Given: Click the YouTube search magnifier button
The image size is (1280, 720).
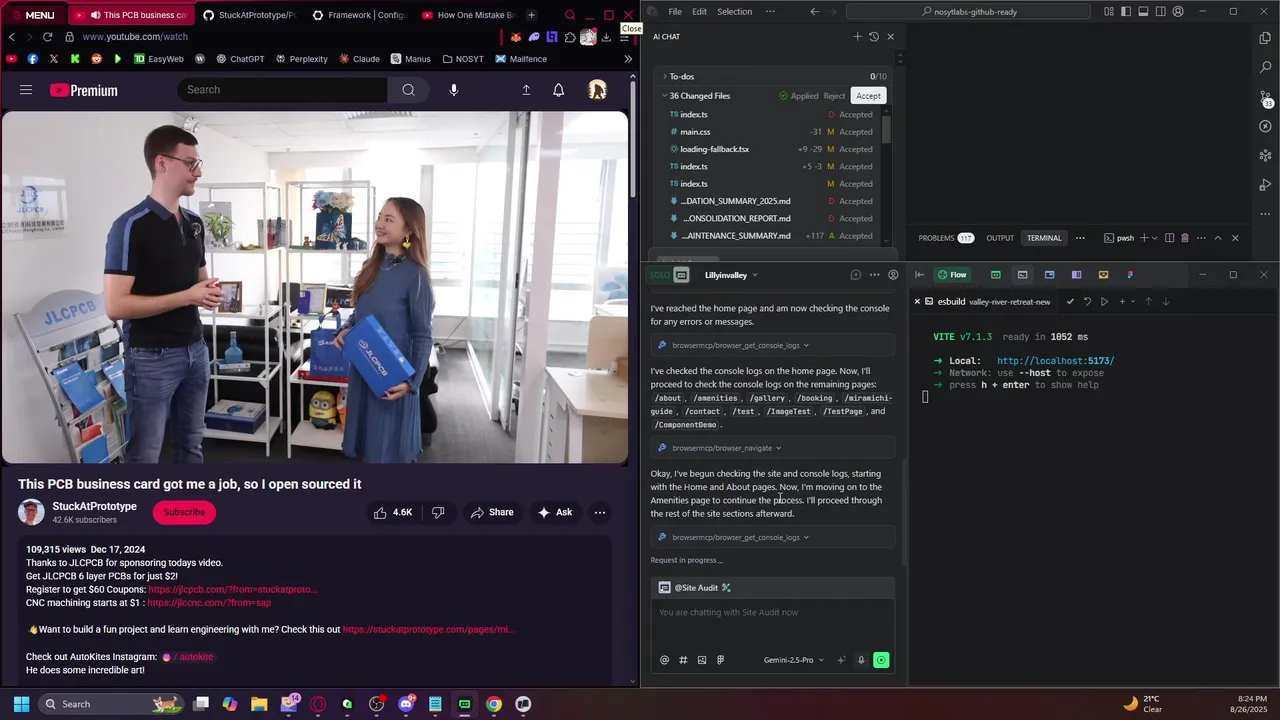Looking at the screenshot, I should (x=408, y=90).
